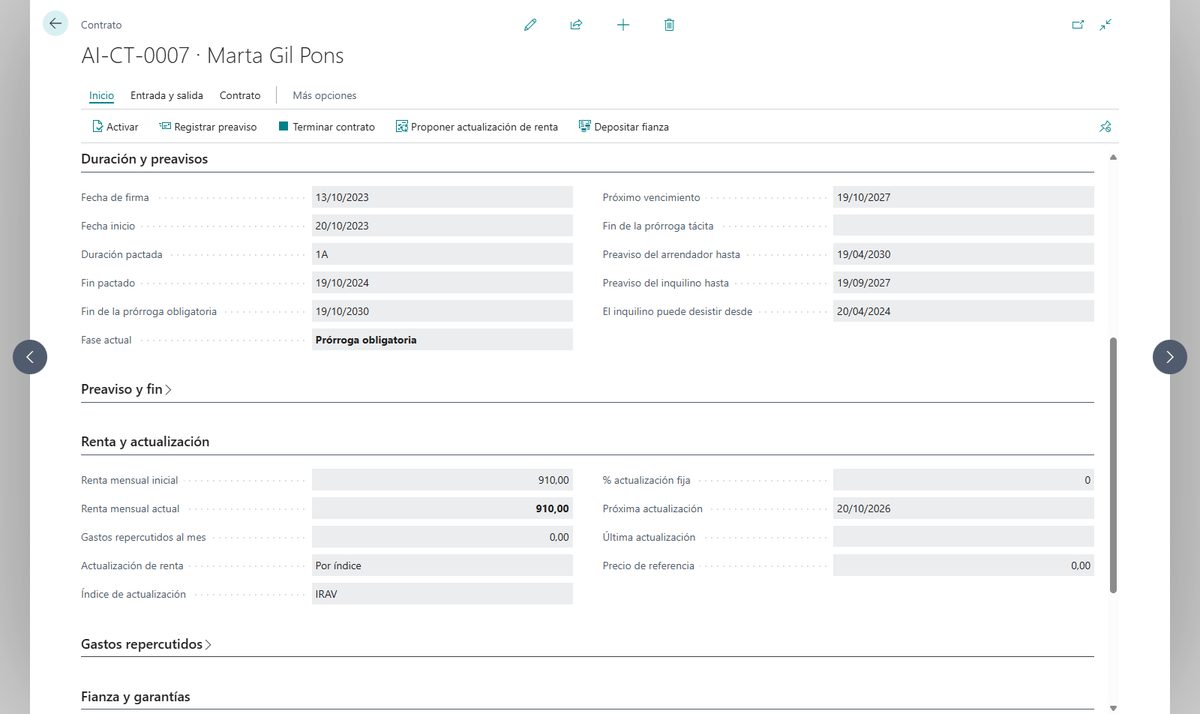Collapse the Duración y preavisos section
The width and height of the screenshot is (1200, 714).
click(x=144, y=159)
